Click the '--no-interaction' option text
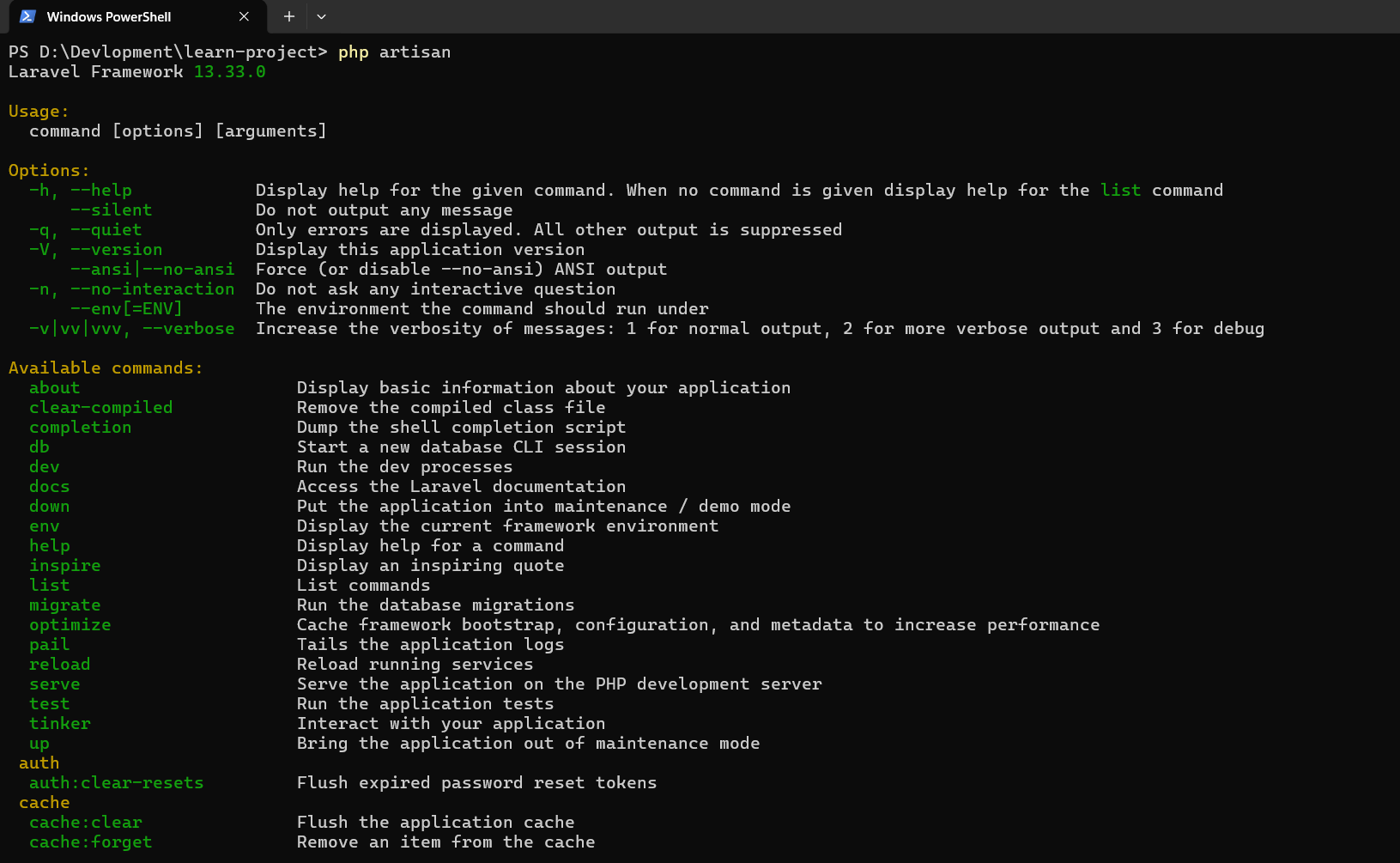The height and width of the screenshot is (863, 1400). tap(153, 289)
